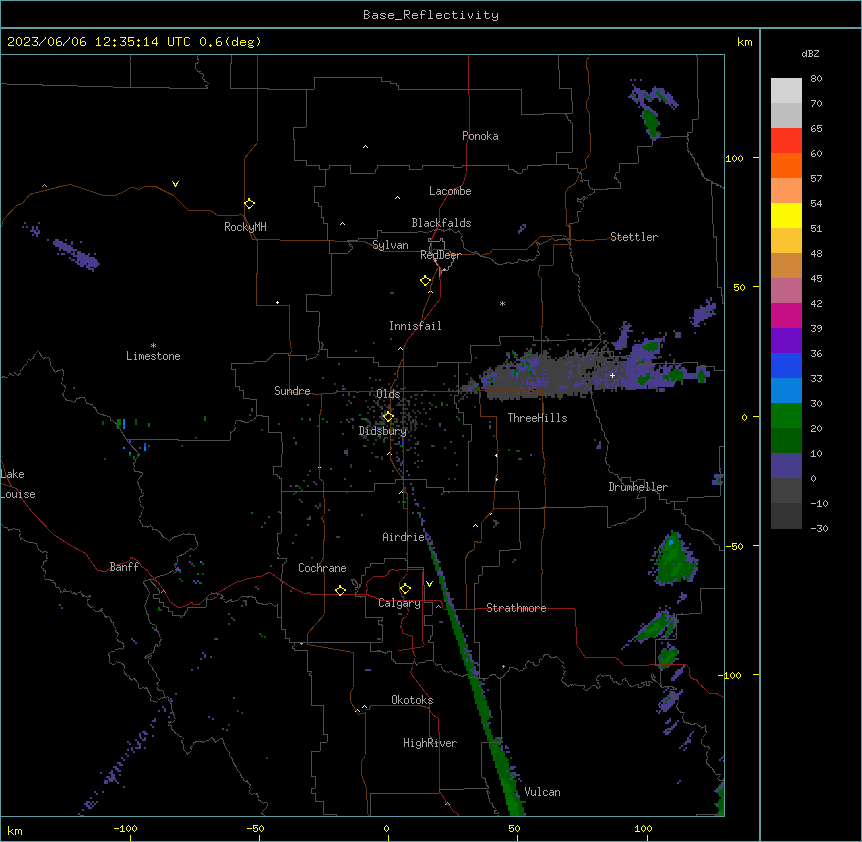
Task: Click the 50 tick on the bottom axis
Action: (513, 828)
